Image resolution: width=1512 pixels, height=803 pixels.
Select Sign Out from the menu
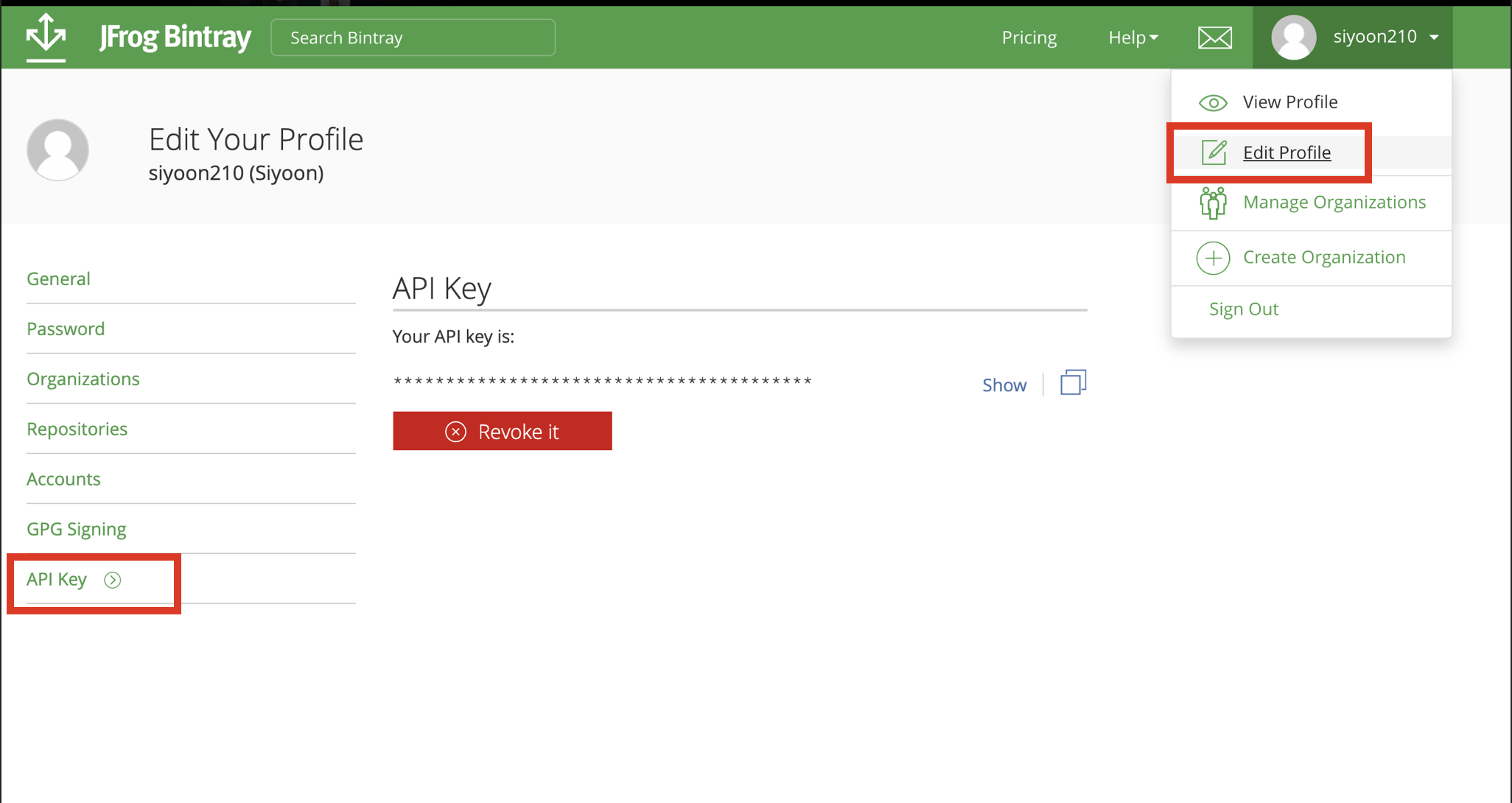[x=1243, y=309]
